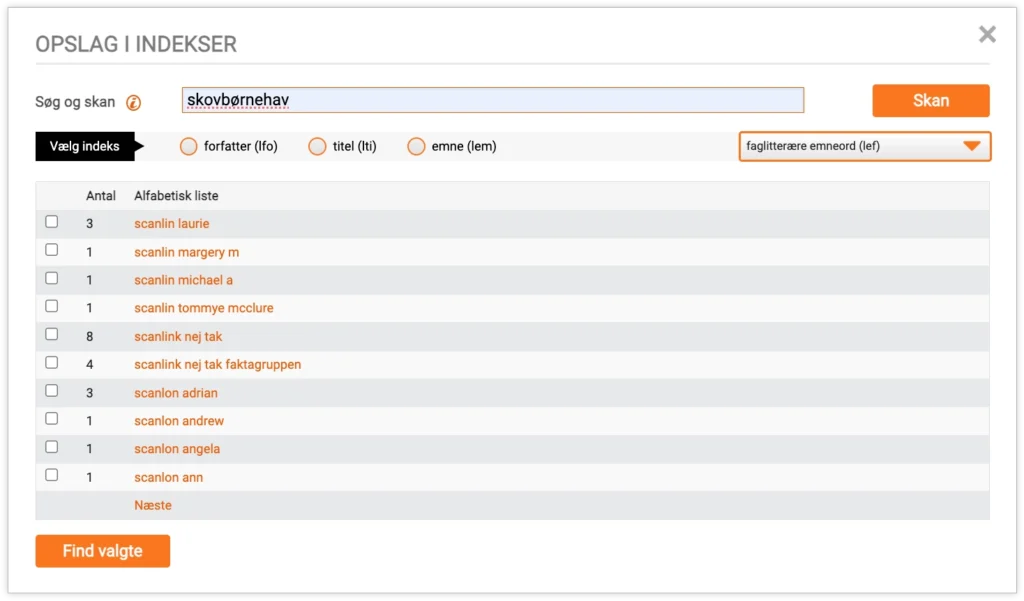The image size is (1024, 601).
Task: Click scanlink nej tak faktagruppen link
Action: [217, 365]
